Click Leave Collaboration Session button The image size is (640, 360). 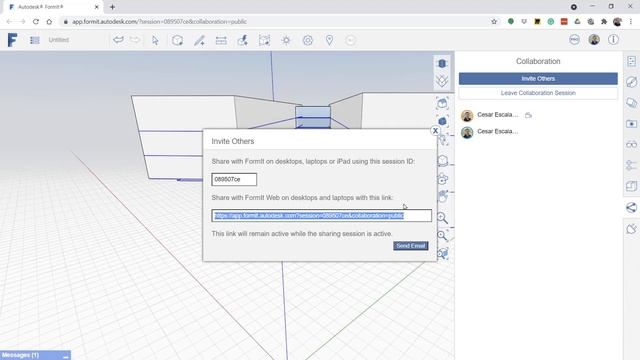[538, 93]
